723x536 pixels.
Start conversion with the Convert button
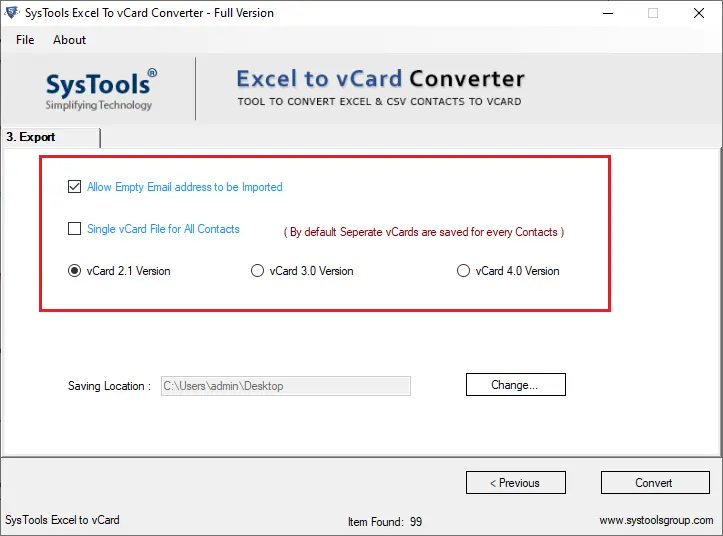(655, 482)
